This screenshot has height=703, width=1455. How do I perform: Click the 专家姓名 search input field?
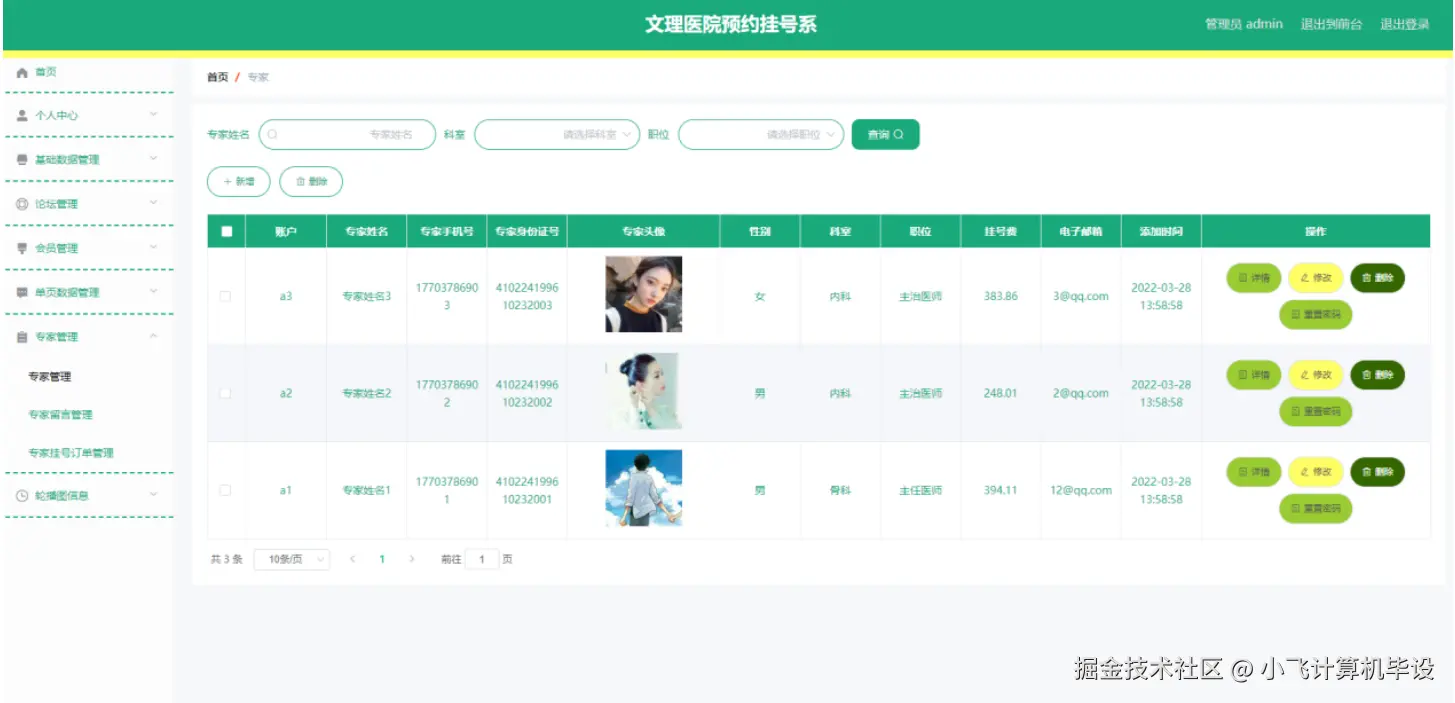(x=347, y=134)
